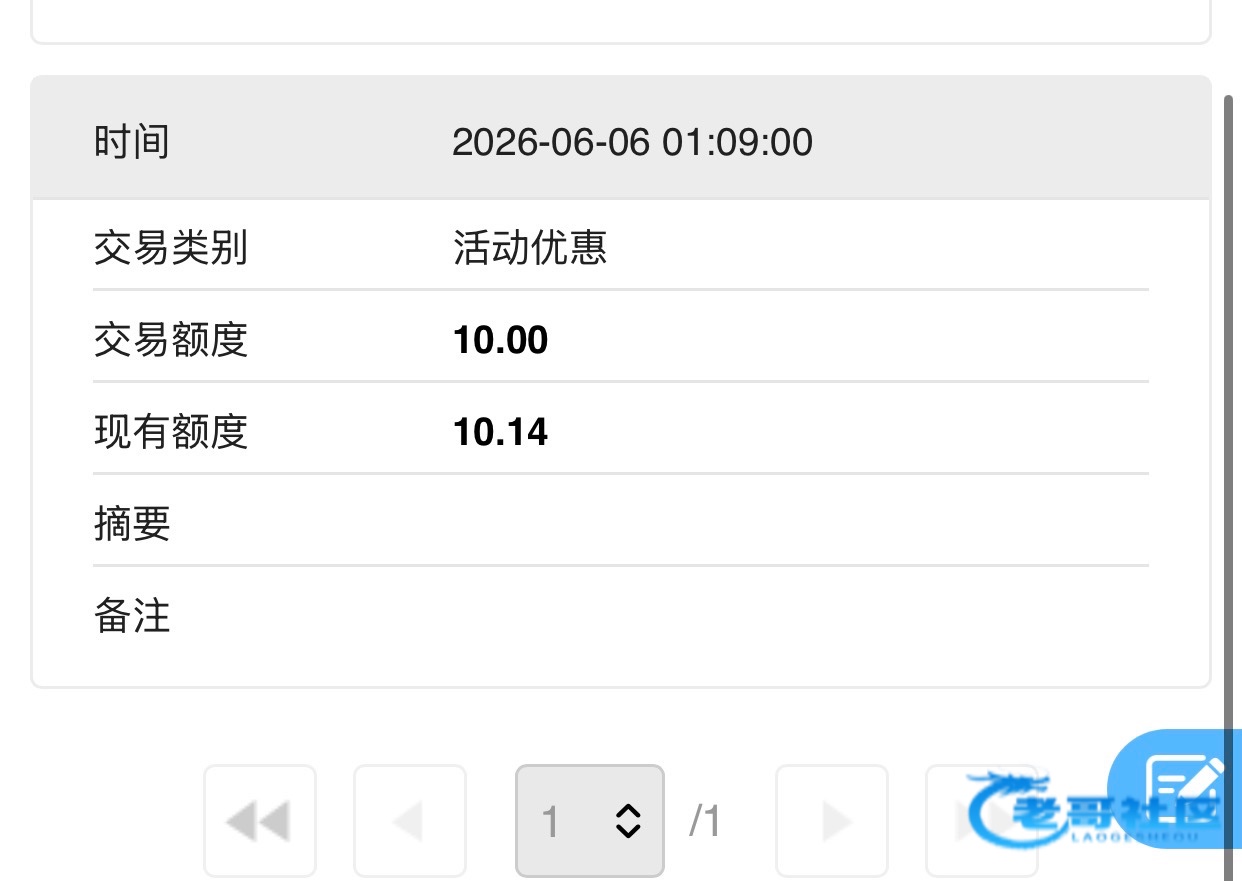Open the page number selector showing 1

590,821
